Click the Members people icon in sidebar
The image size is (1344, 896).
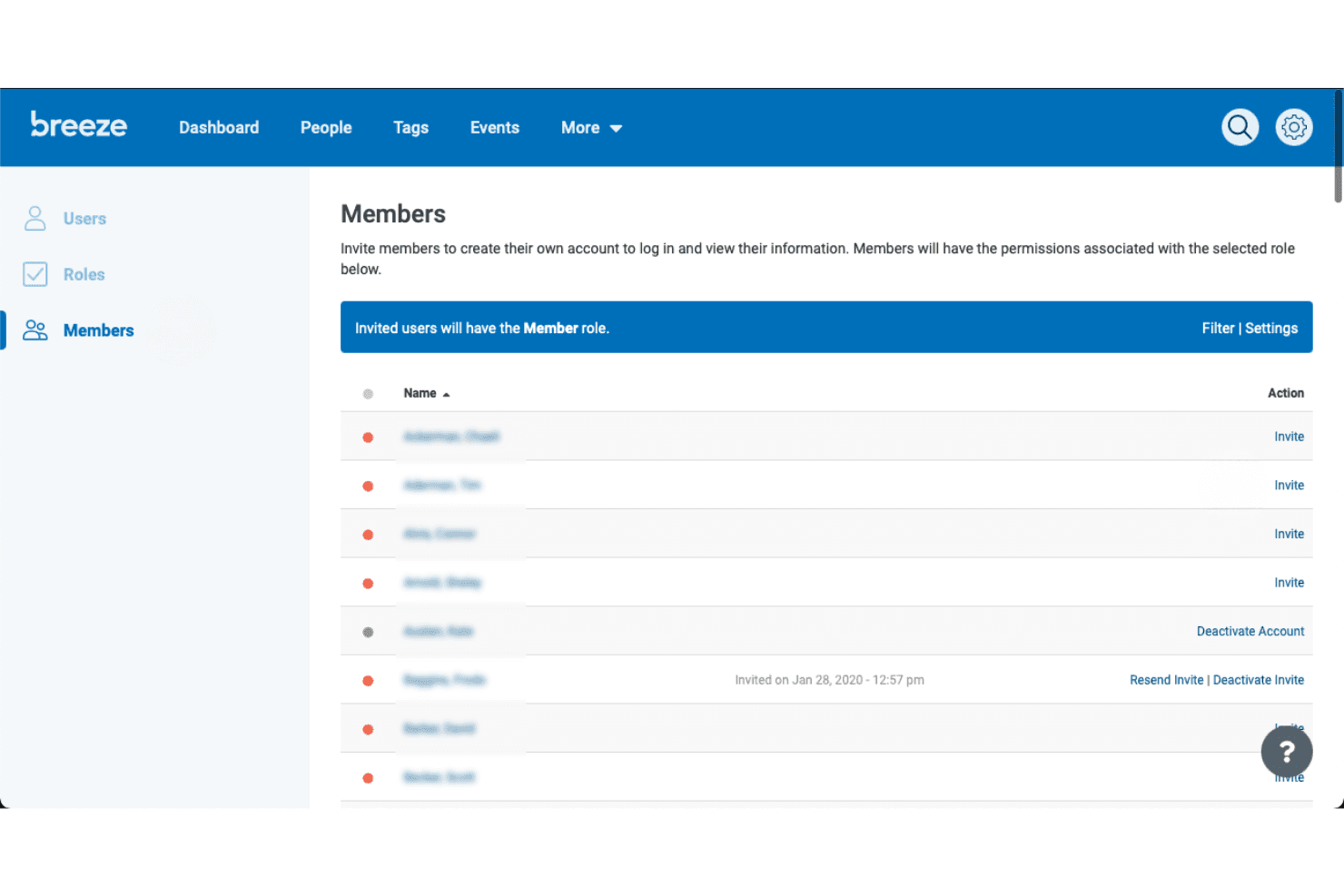[x=35, y=330]
